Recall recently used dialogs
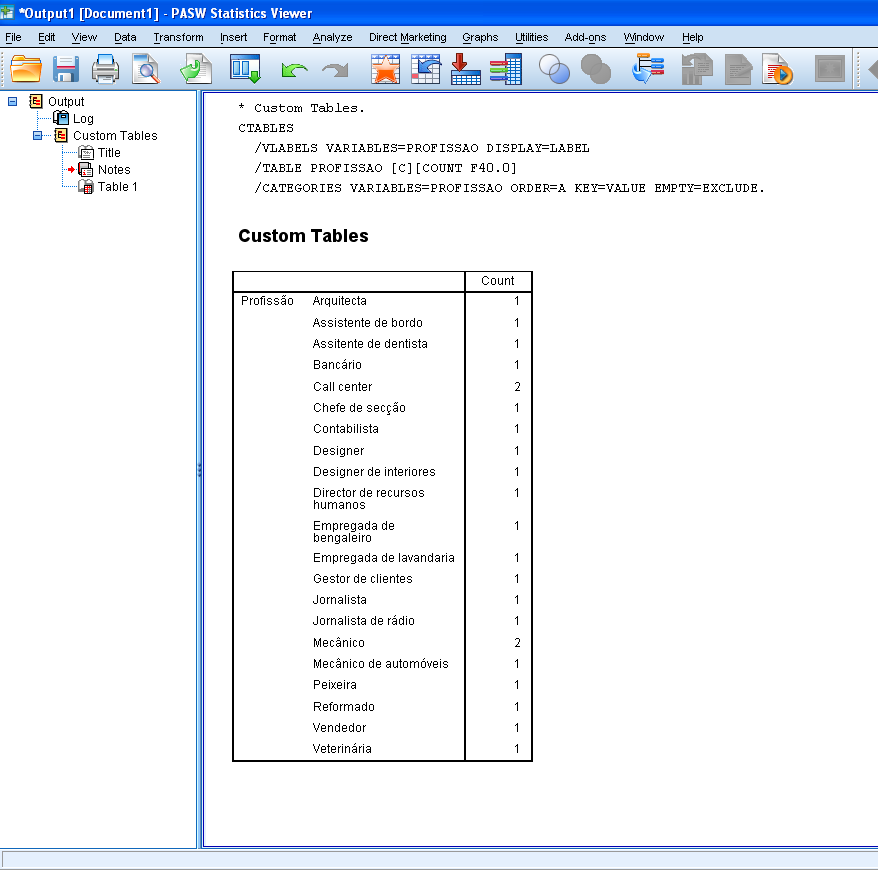The width and height of the screenshot is (878, 870). (x=196, y=69)
